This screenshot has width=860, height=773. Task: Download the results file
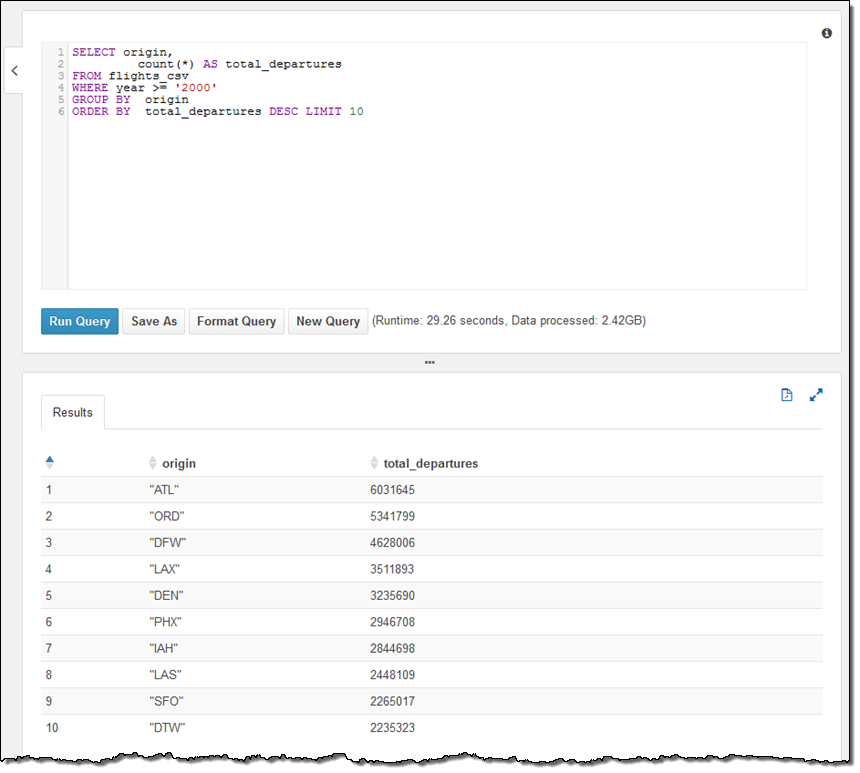[x=787, y=395]
